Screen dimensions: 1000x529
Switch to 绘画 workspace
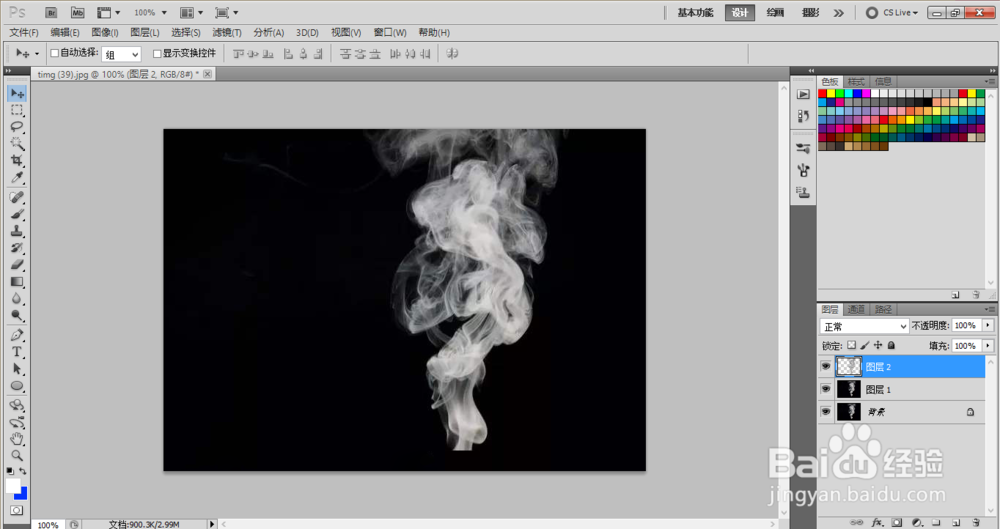[x=776, y=13]
